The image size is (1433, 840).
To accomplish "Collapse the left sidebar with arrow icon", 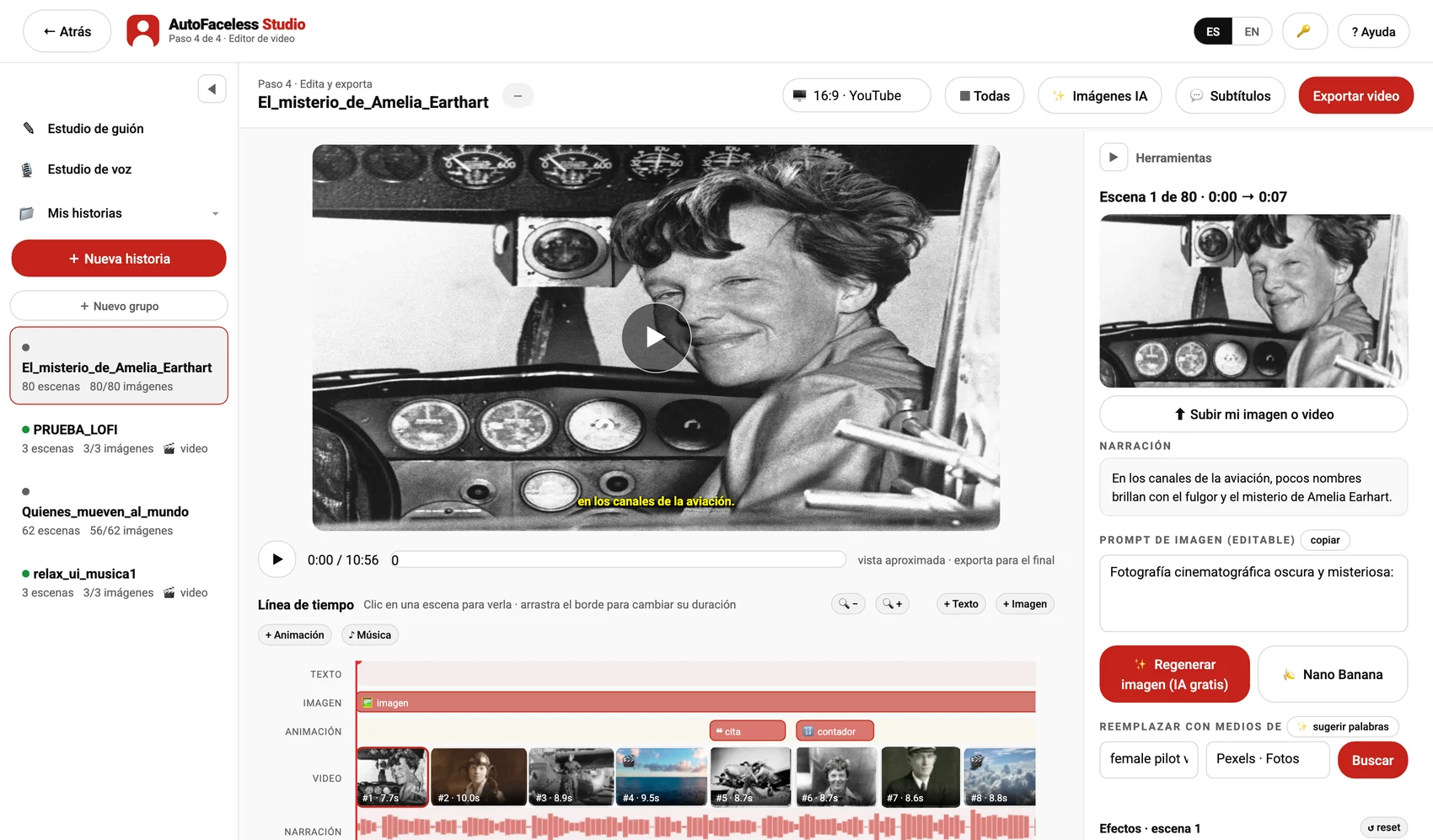I will pos(212,88).
